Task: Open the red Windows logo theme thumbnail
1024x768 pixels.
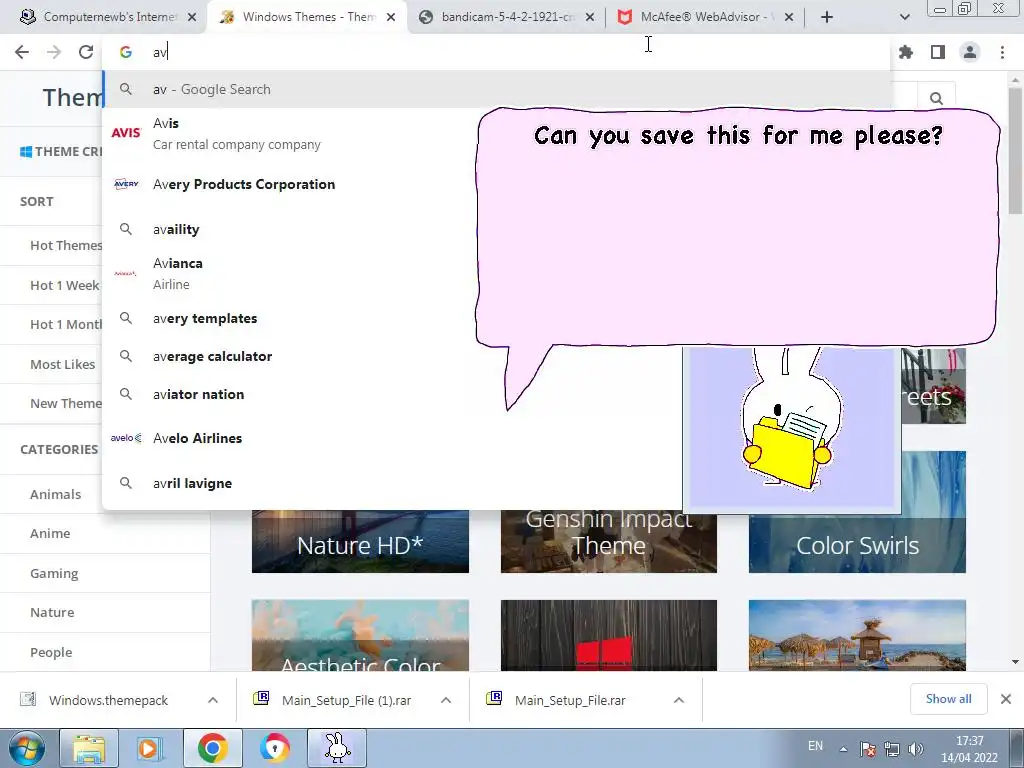Action: click(x=609, y=635)
